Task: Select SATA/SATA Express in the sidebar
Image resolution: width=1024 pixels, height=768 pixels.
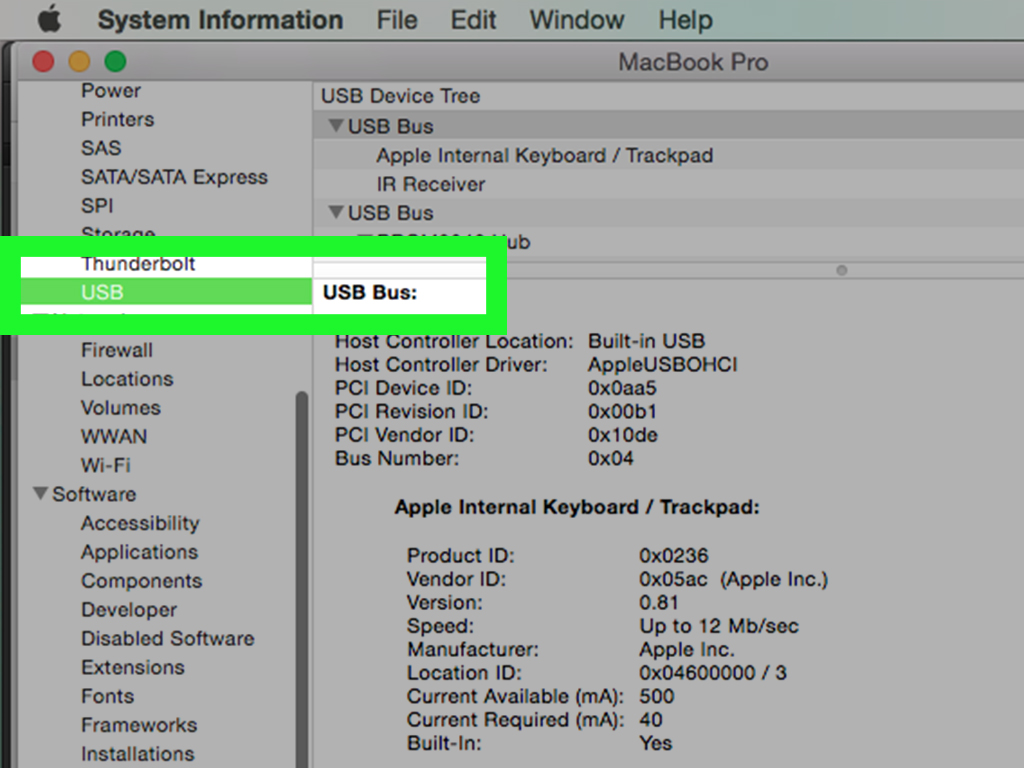Action: coord(174,177)
